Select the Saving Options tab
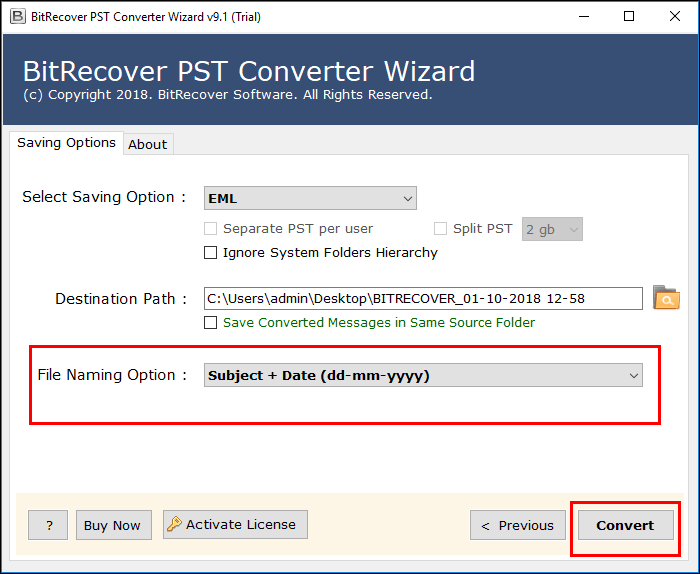 pos(66,143)
